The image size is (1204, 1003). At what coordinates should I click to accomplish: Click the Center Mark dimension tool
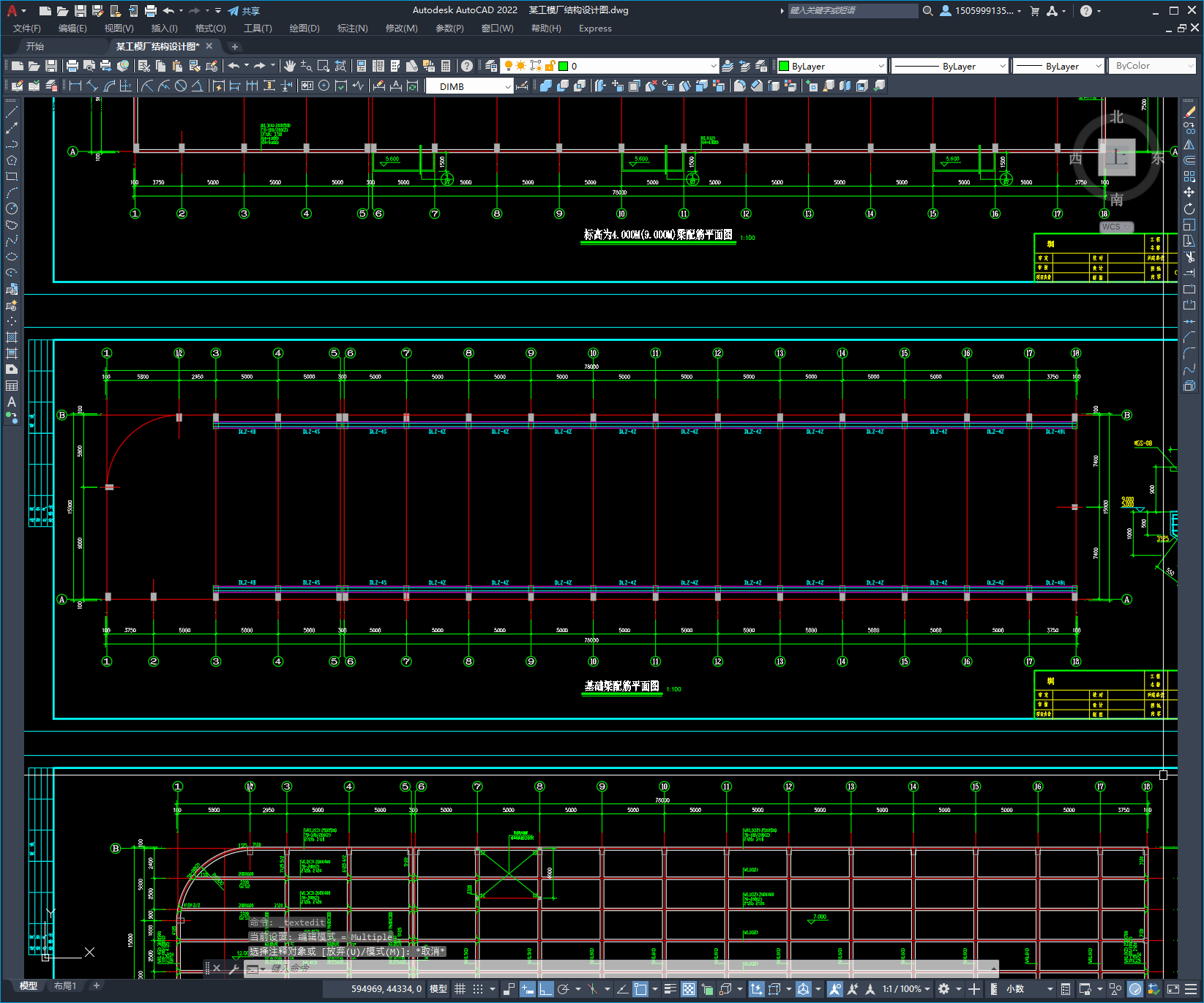324,86
